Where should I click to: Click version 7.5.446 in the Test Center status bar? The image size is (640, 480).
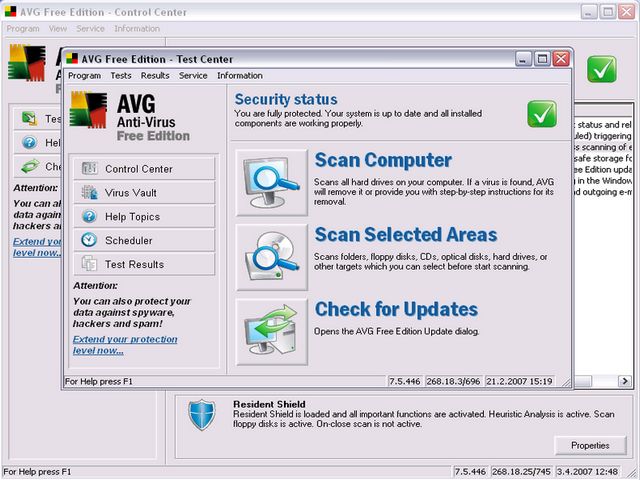(404, 381)
